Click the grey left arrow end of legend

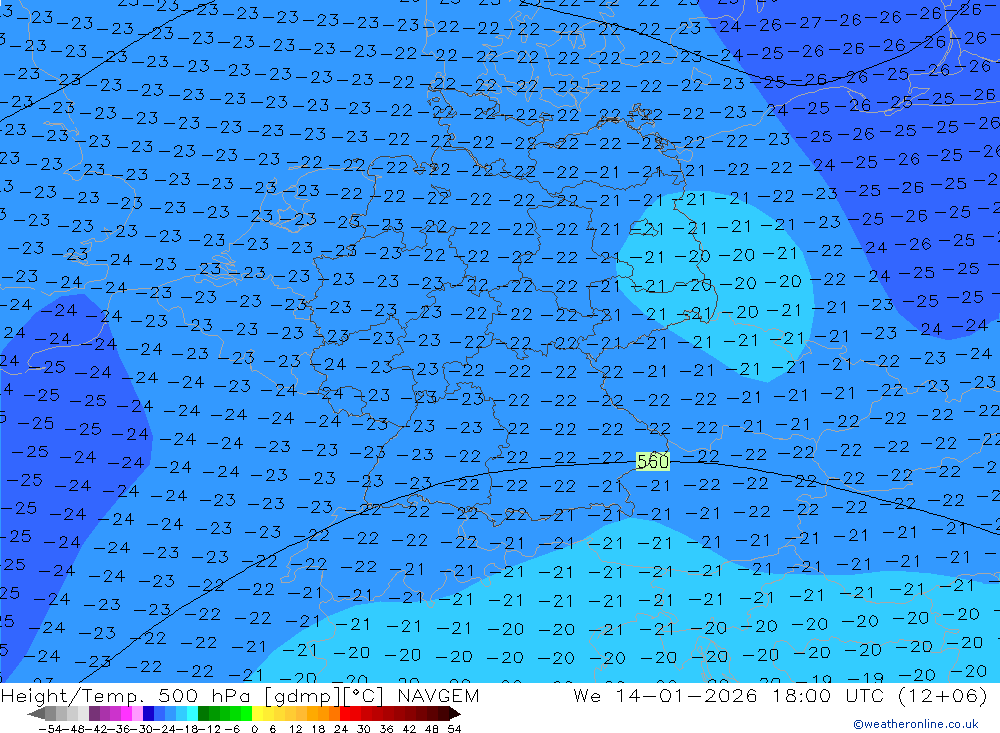tap(36, 713)
